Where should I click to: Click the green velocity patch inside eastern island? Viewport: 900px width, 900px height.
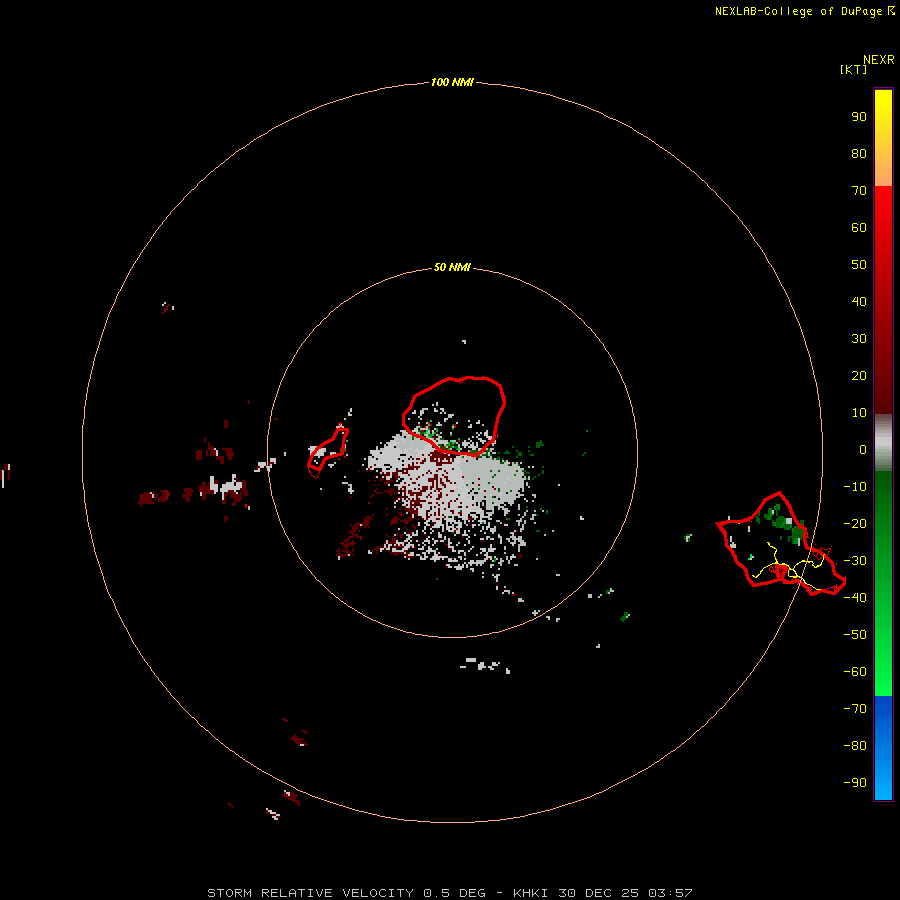(x=782, y=523)
